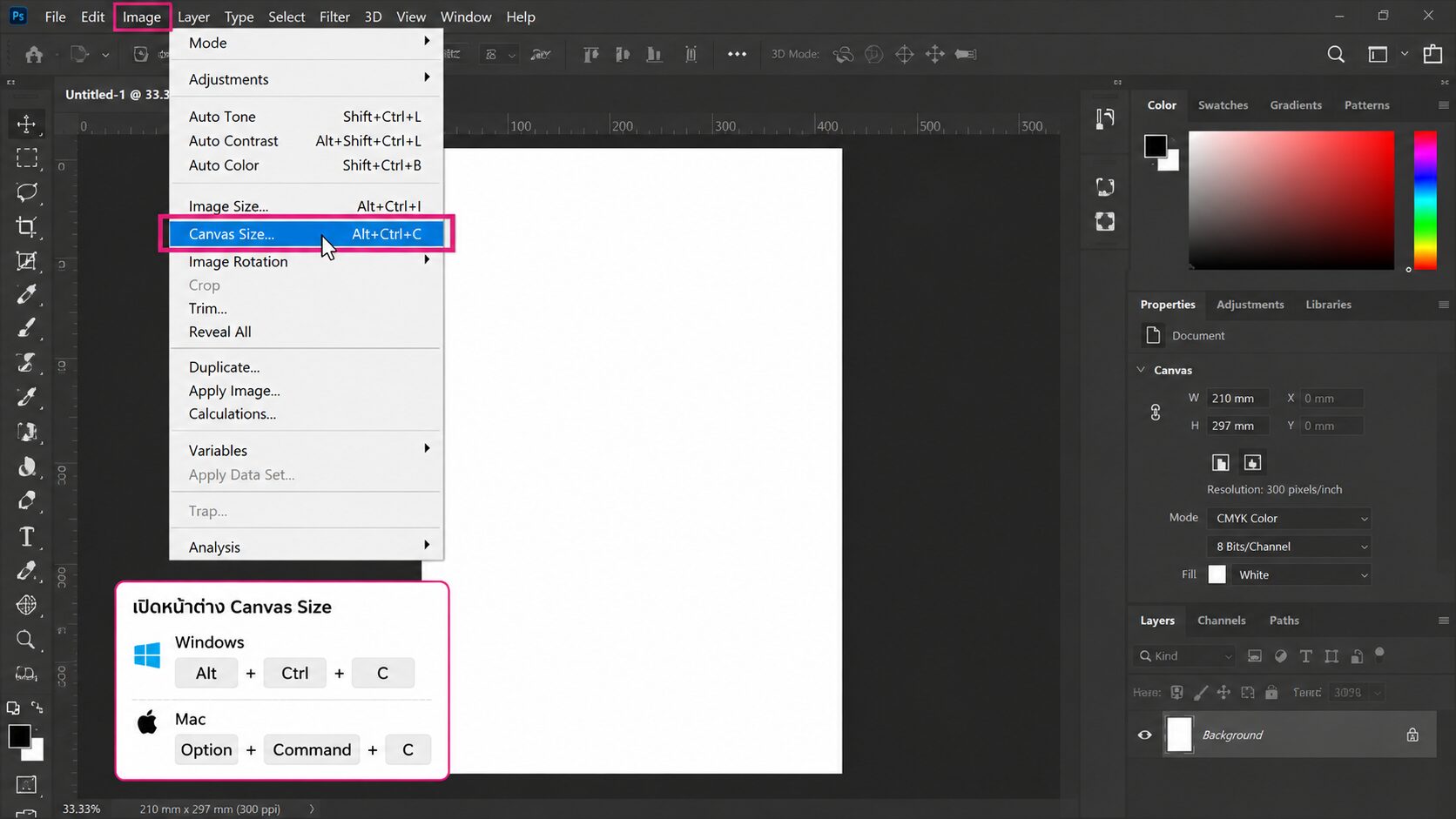Screen dimensions: 1456x819
Task: Select the Eyedropper tool
Action: [x=26, y=294]
